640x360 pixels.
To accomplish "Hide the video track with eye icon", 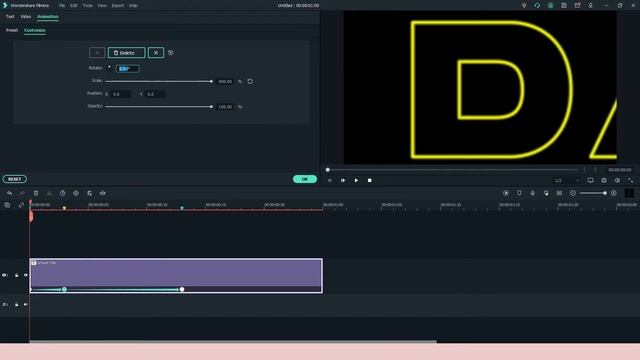I will click(x=25, y=276).
